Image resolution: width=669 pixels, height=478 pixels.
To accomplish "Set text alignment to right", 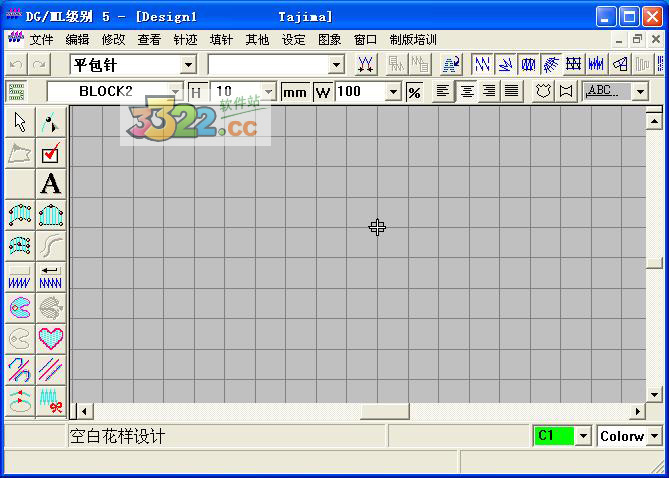I will [x=489, y=91].
